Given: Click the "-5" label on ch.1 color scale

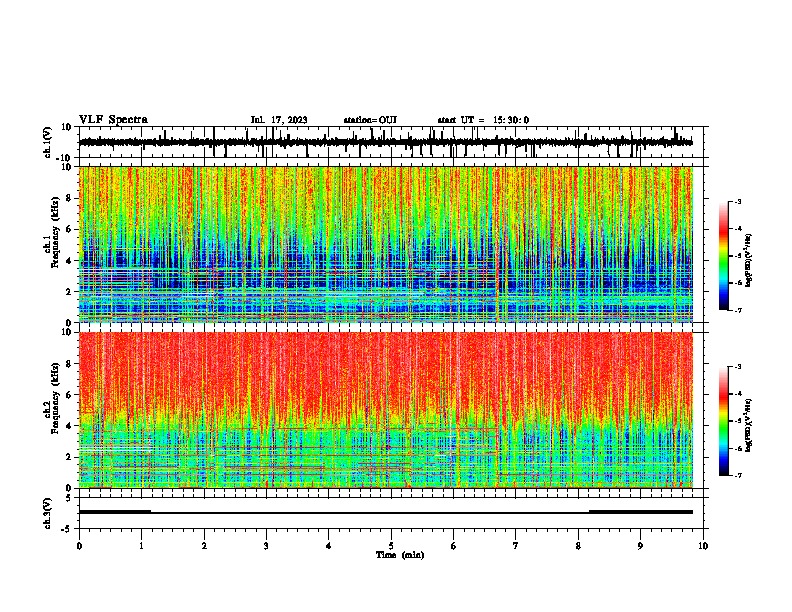Looking at the screenshot, I should (x=737, y=256).
